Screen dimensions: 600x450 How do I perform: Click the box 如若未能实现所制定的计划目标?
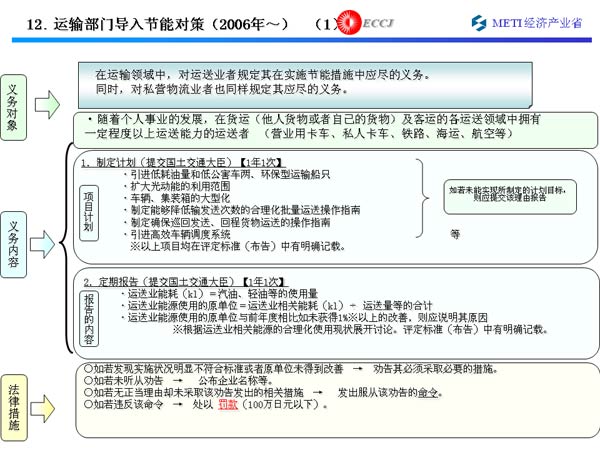tap(510, 197)
